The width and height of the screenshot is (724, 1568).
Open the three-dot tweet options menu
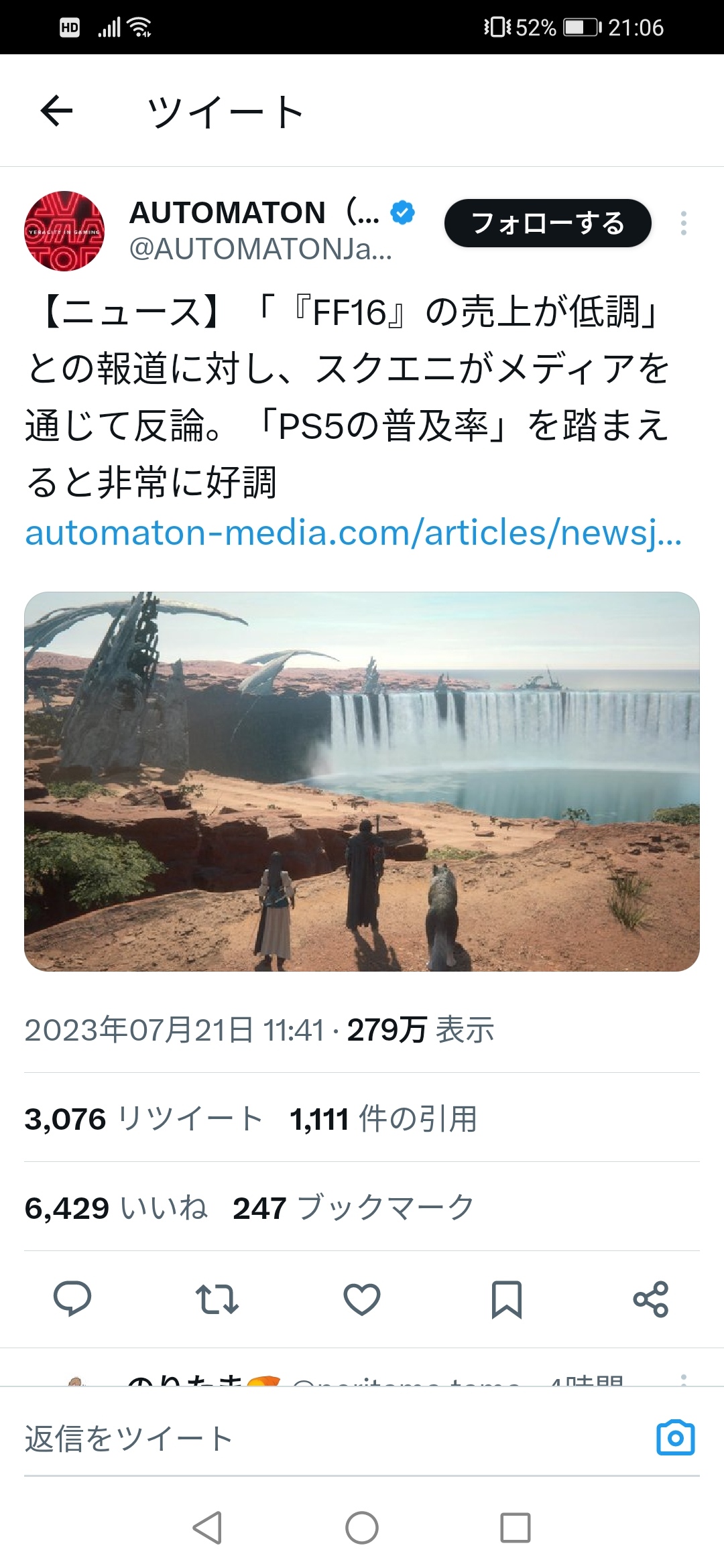coord(683,223)
